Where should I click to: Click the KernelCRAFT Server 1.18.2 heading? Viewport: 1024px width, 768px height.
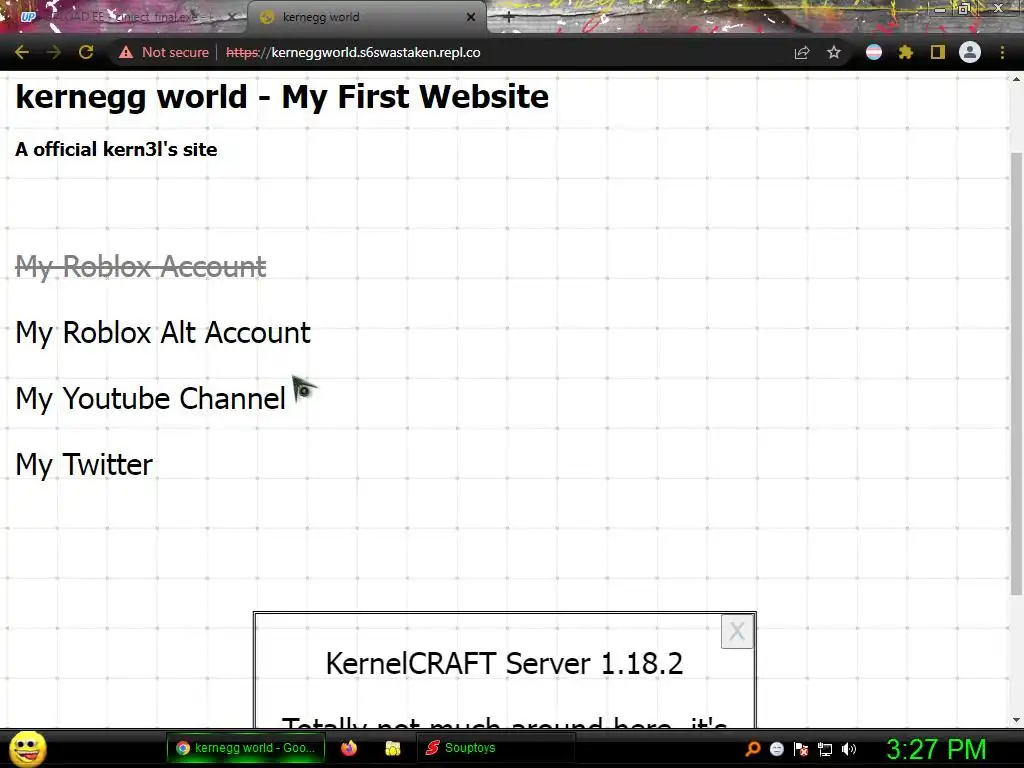coord(504,664)
